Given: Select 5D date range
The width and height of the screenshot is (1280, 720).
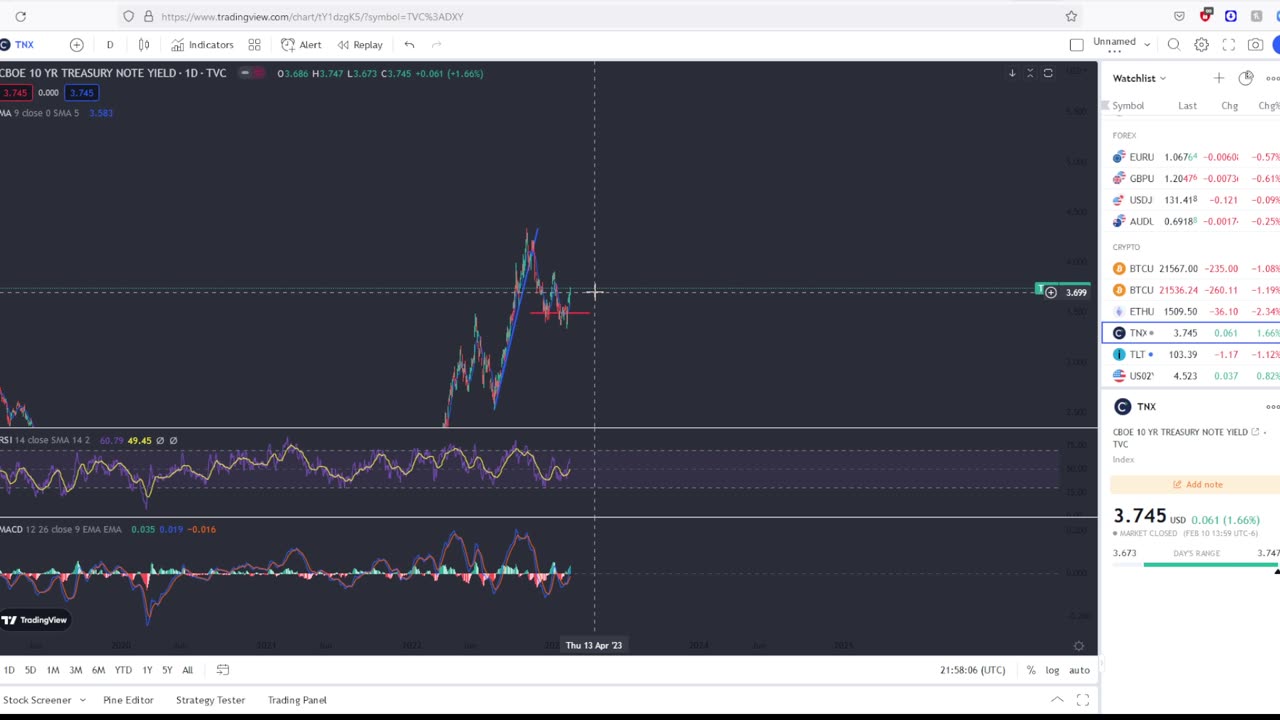Looking at the screenshot, I should pyautogui.click(x=30, y=670).
